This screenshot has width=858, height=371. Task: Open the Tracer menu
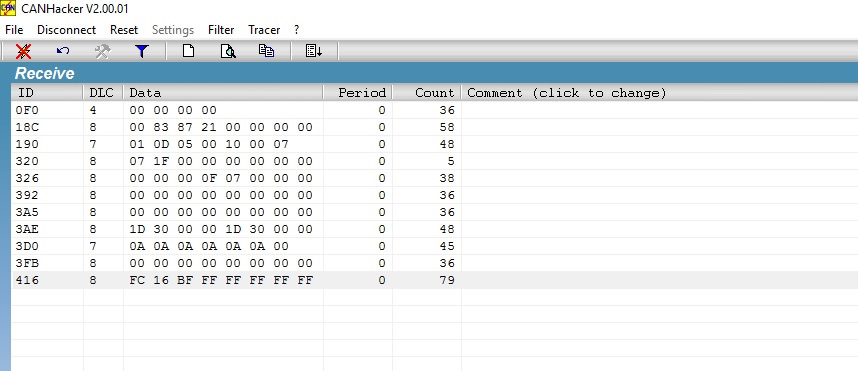click(x=264, y=30)
